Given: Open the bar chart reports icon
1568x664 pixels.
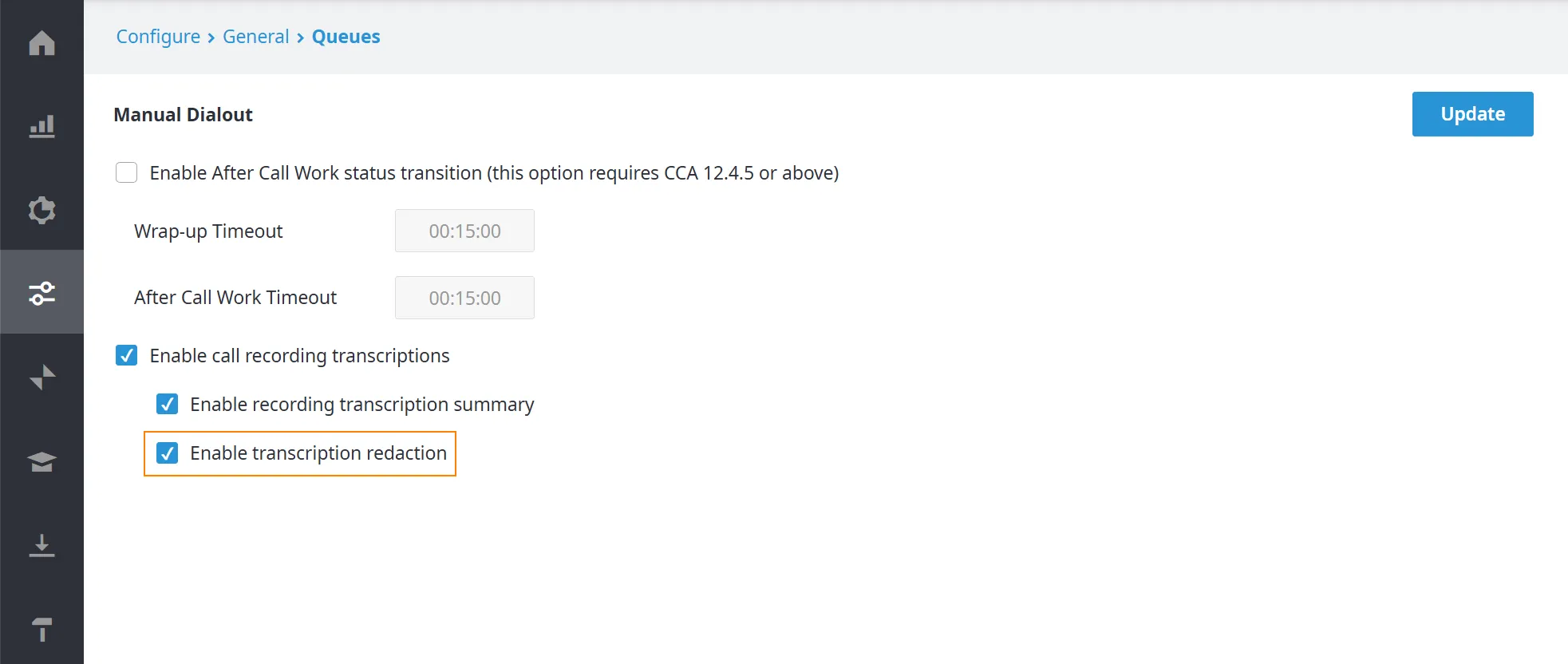Looking at the screenshot, I should [x=41, y=126].
